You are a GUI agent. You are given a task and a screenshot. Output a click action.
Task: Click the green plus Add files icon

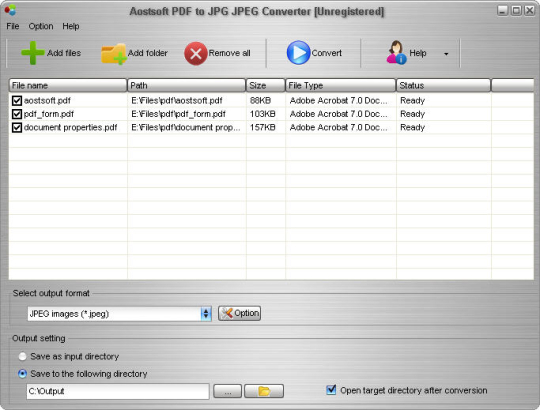(33, 53)
